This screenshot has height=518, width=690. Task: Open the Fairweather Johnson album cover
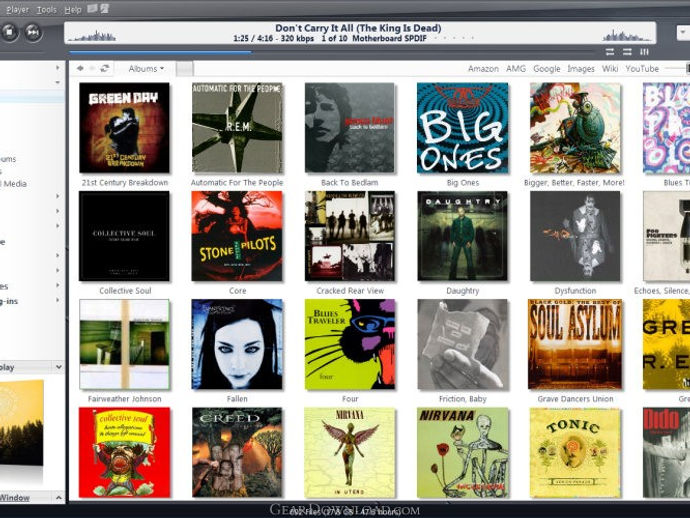pyautogui.click(x=124, y=344)
